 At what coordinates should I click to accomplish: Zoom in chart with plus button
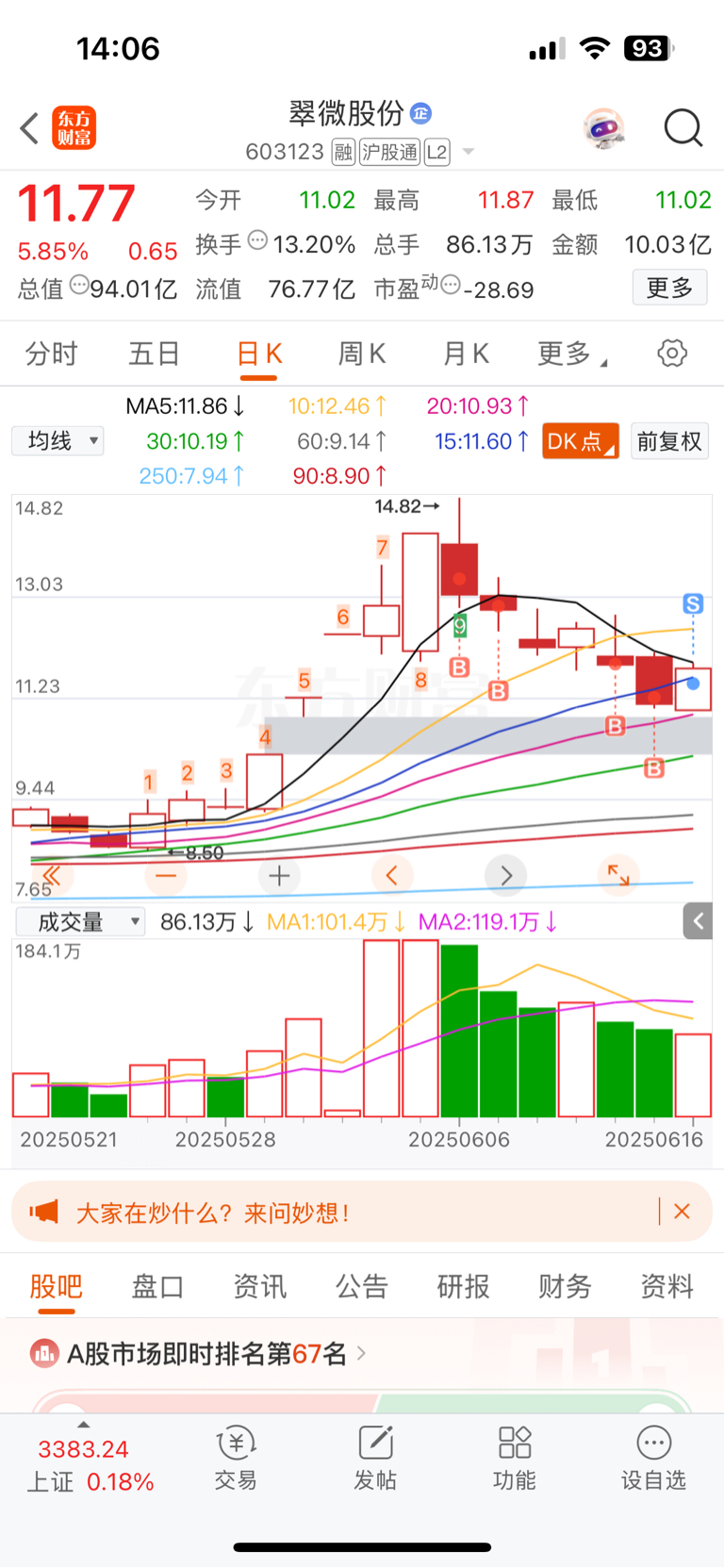pyautogui.click(x=279, y=876)
